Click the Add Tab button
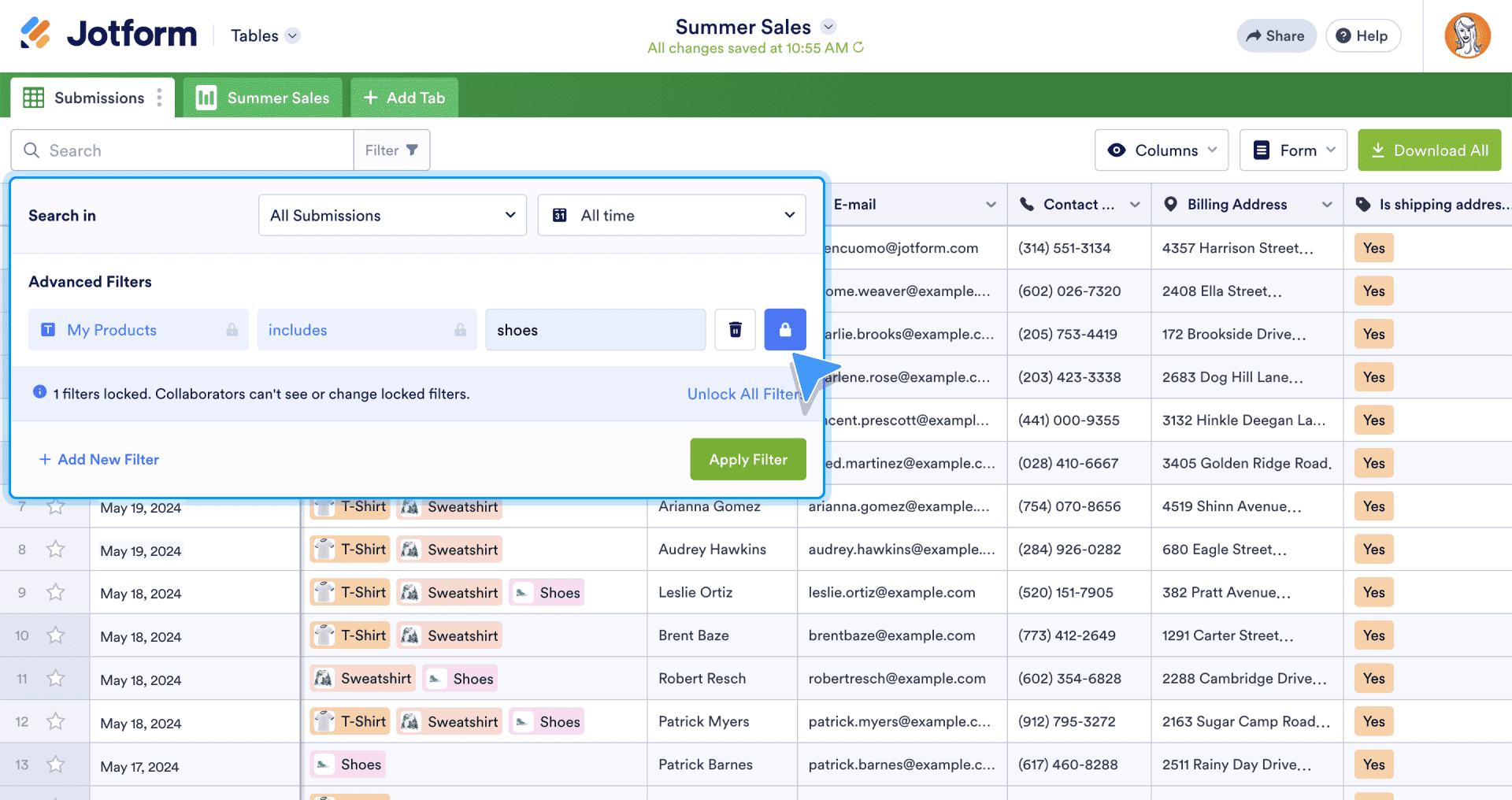 click(x=404, y=98)
